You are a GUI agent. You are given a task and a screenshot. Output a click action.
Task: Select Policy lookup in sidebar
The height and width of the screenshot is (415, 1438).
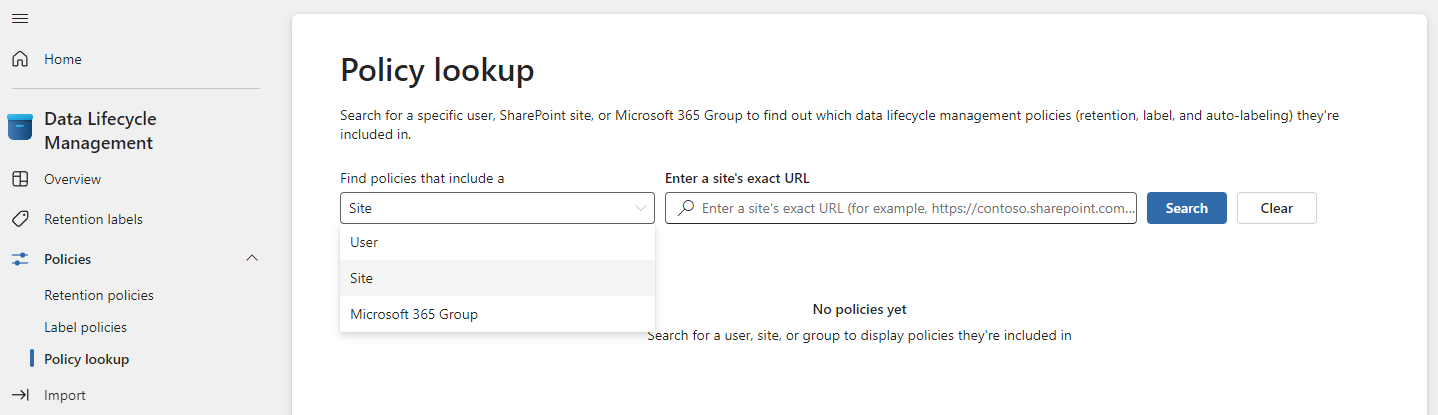click(87, 359)
